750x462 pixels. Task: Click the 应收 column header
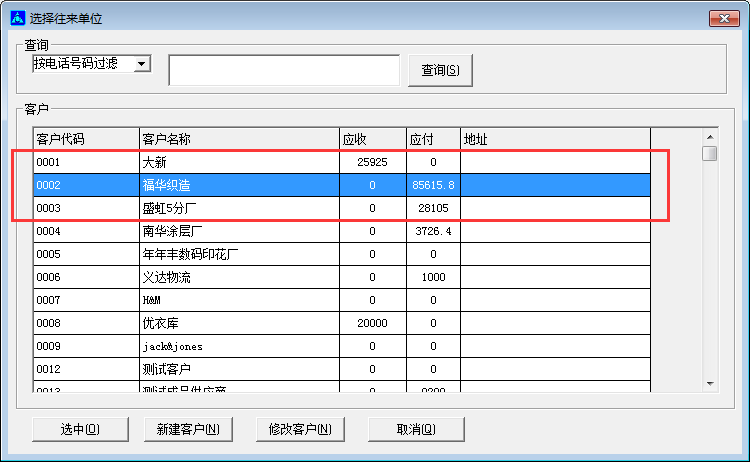[373, 139]
